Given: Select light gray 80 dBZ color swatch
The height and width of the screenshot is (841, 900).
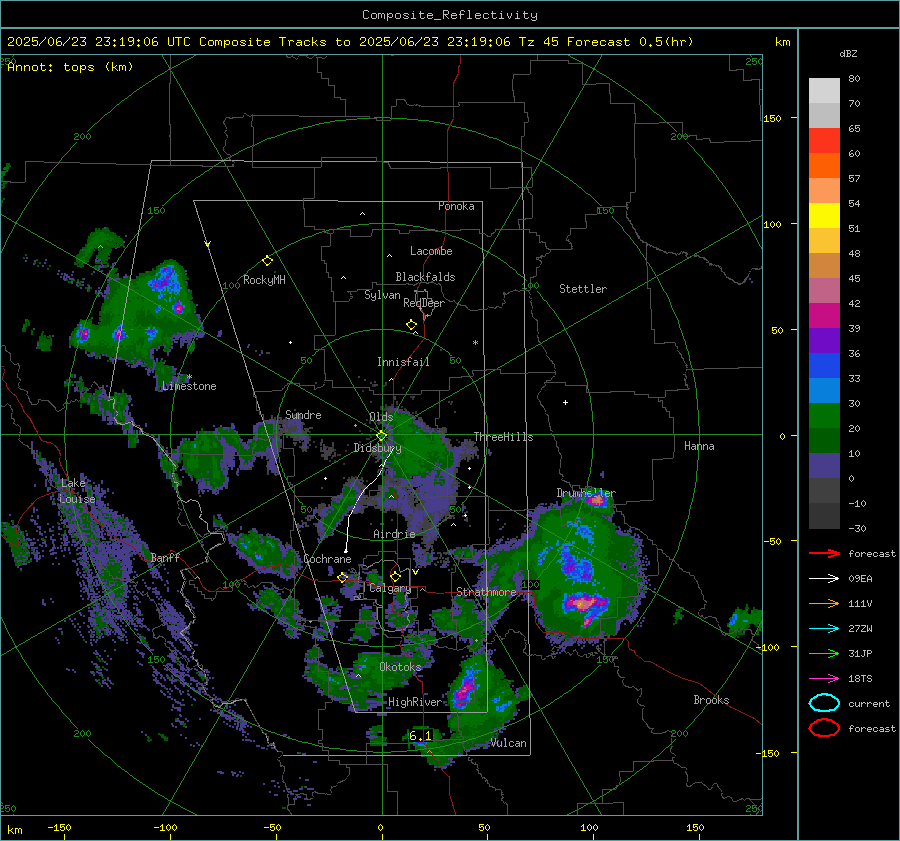Looking at the screenshot, I should pos(824,91).
